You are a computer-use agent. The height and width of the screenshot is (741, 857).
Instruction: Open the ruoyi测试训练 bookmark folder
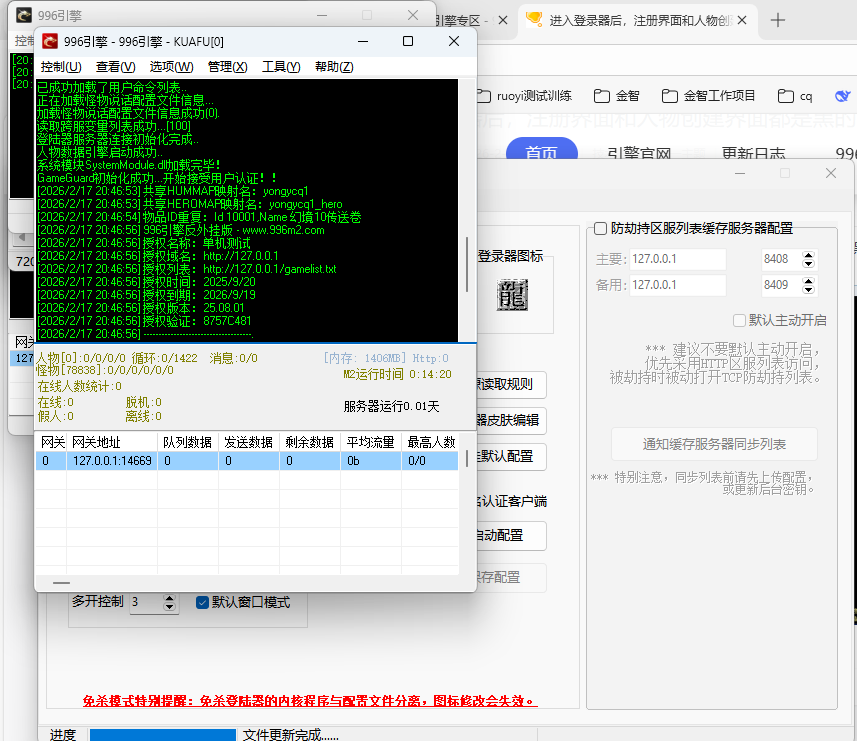[x=525, y=96]
